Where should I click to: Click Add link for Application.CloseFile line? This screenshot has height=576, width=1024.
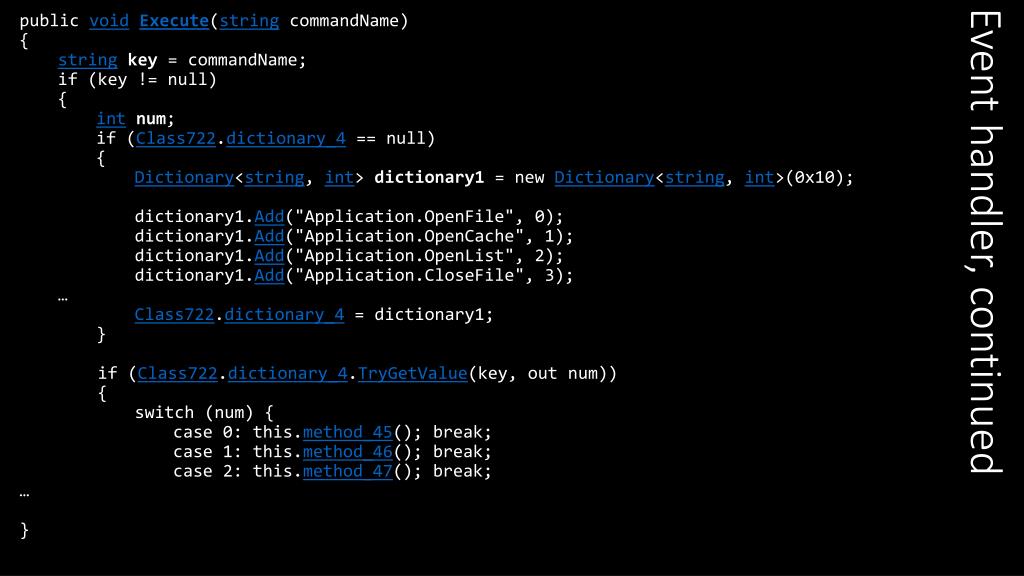tap(269, 276)
